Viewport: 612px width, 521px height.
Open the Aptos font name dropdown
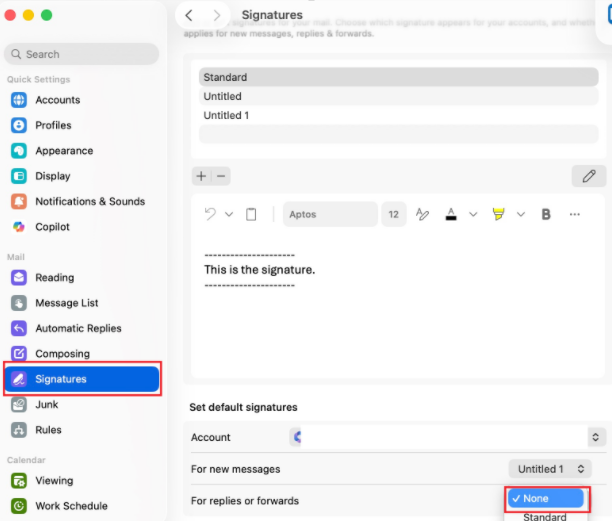(x=330, y=214)
